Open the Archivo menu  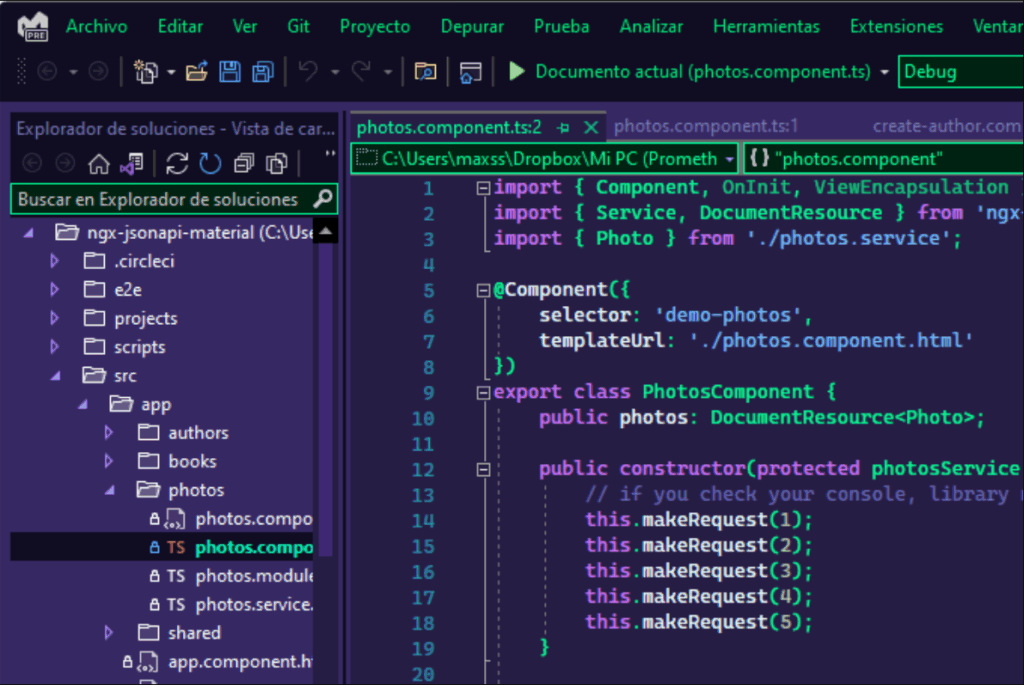pos(97,26)
